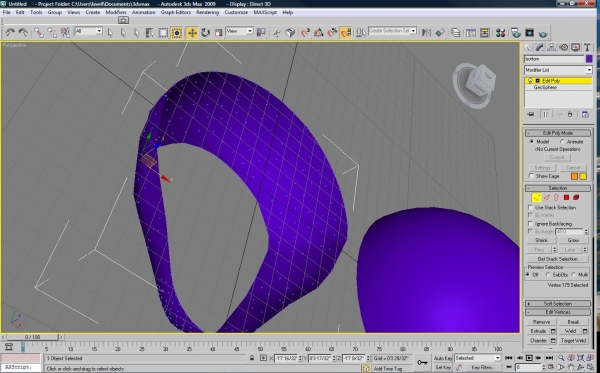Select Preview Selection Off radio button
The image size is (600, 373).
(x=528, y=275)
